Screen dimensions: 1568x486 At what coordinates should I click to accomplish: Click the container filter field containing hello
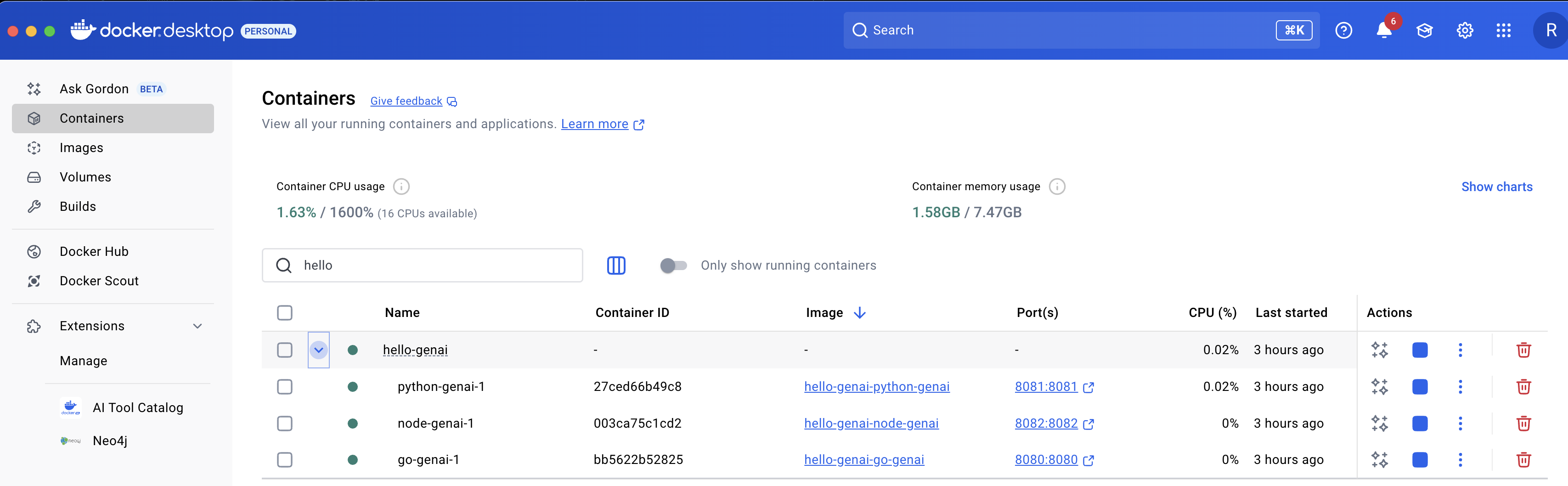(x=423, y=266)
